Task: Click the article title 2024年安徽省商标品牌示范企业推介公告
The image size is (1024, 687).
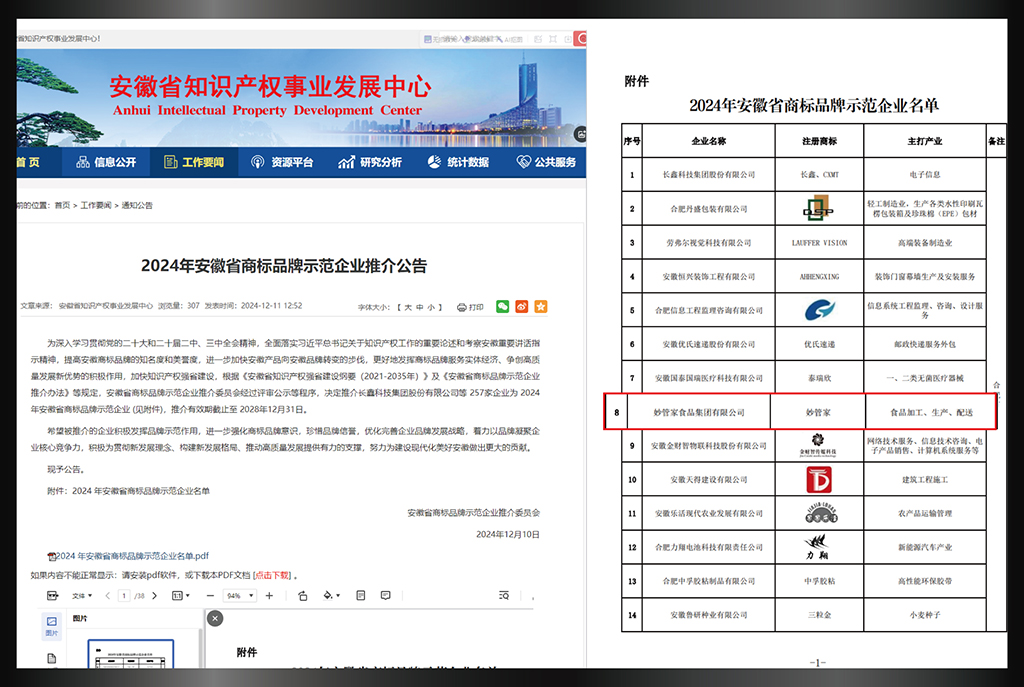Action: click(284, 266)
